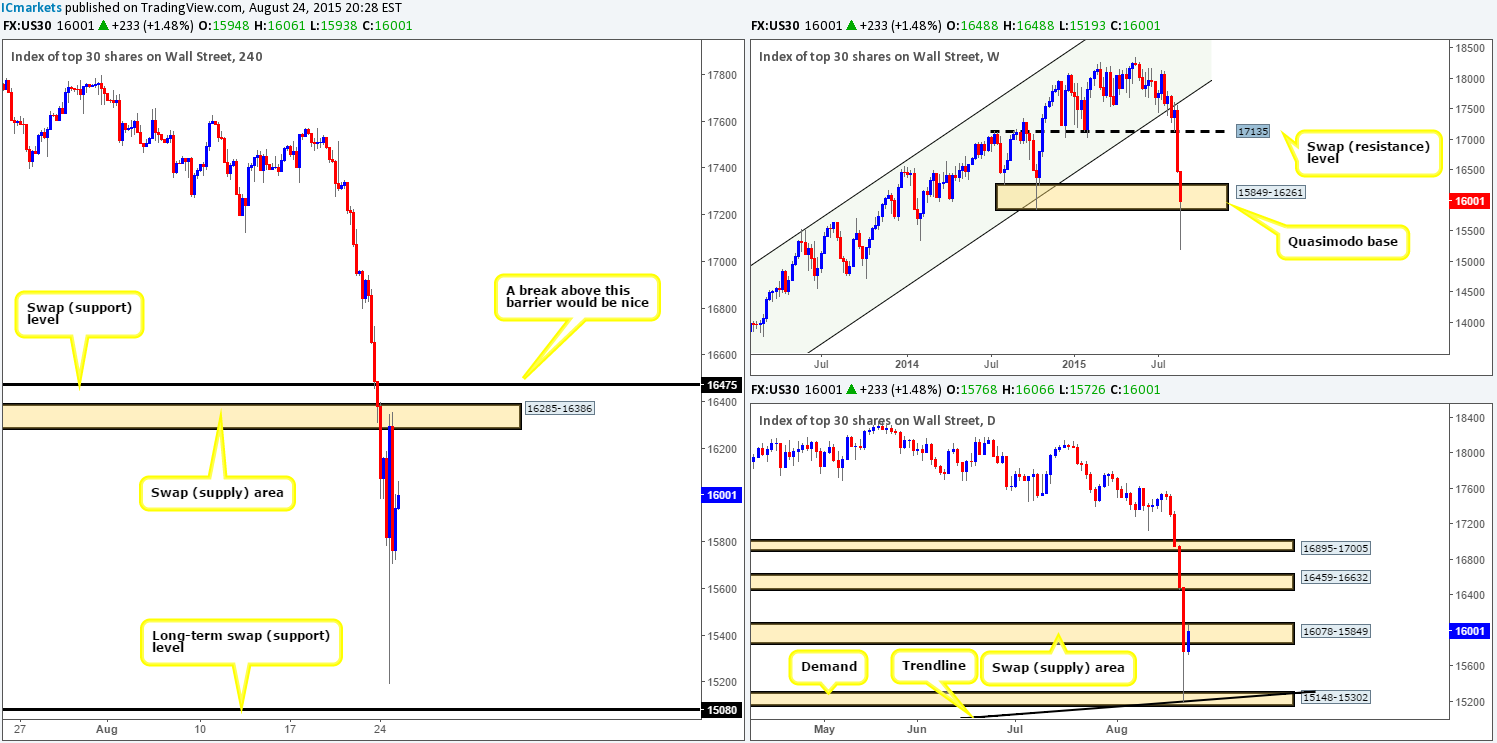Select FX:US30 symbol on the daily chart
Screen dimensions: 1497x743
coord(773,390)
